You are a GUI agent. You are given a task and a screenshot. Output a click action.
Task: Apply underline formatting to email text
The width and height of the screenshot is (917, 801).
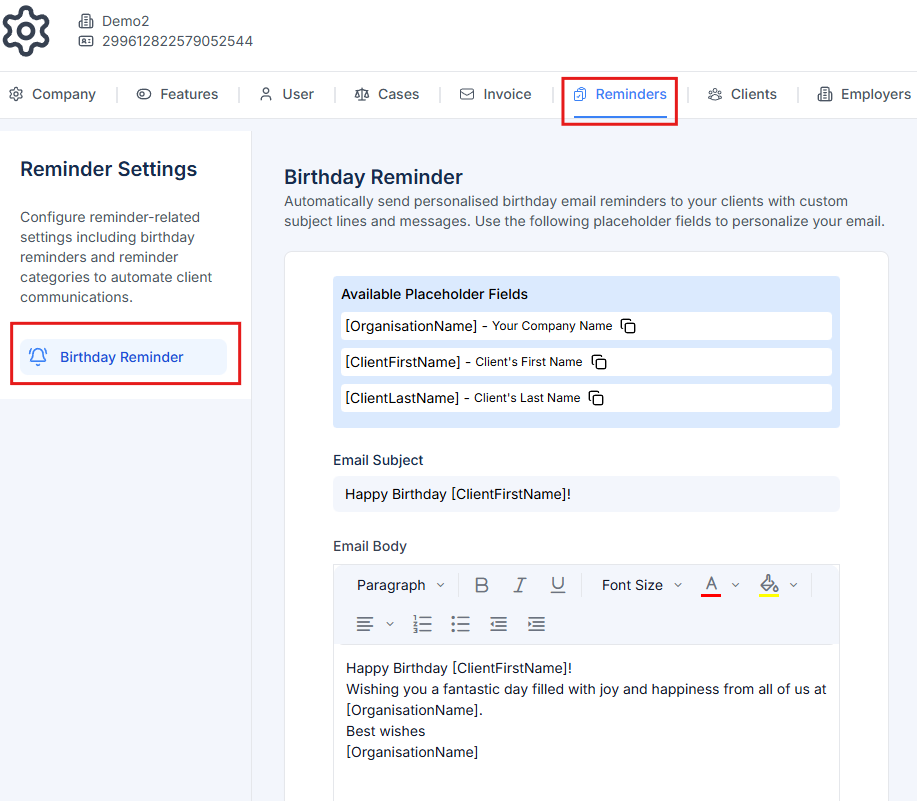(x=557, y=584)
